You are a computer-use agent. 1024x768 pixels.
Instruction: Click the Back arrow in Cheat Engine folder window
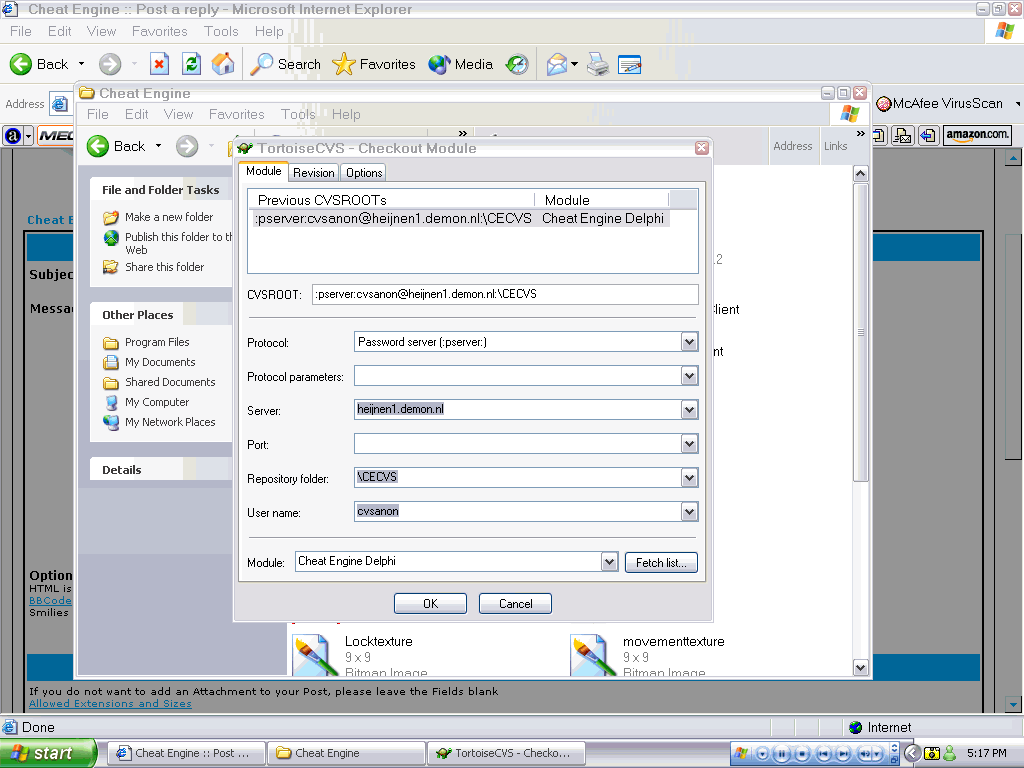98,146
